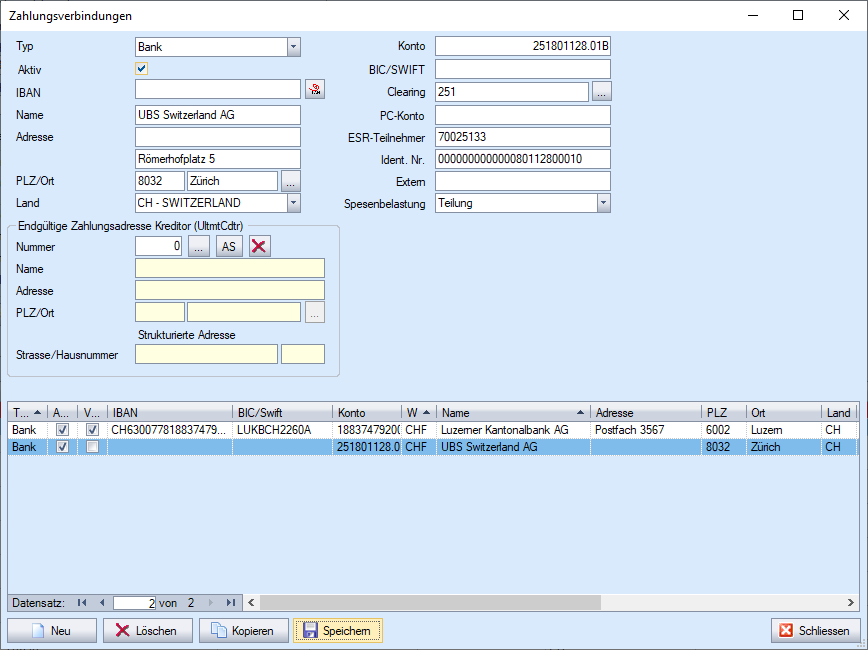Go to next record in navigator
This screenshot has width=868, height=650.
click(210, 603)
